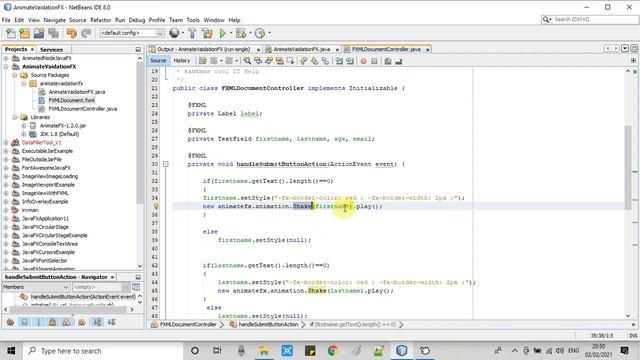Click the Open Project toolbar icon
This screenshot has height=360, width=640.
39,33
